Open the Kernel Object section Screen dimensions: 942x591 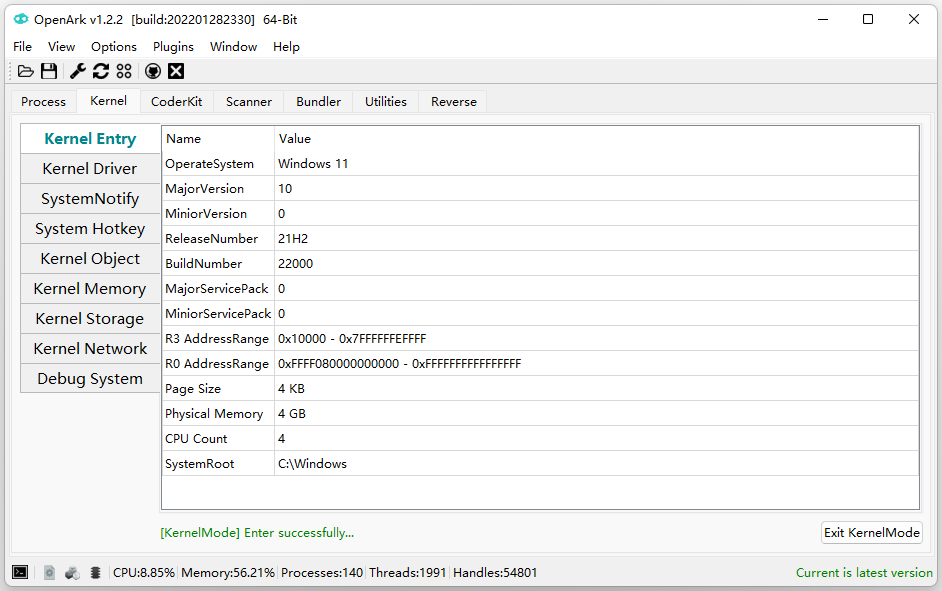[x=90, y=259]
